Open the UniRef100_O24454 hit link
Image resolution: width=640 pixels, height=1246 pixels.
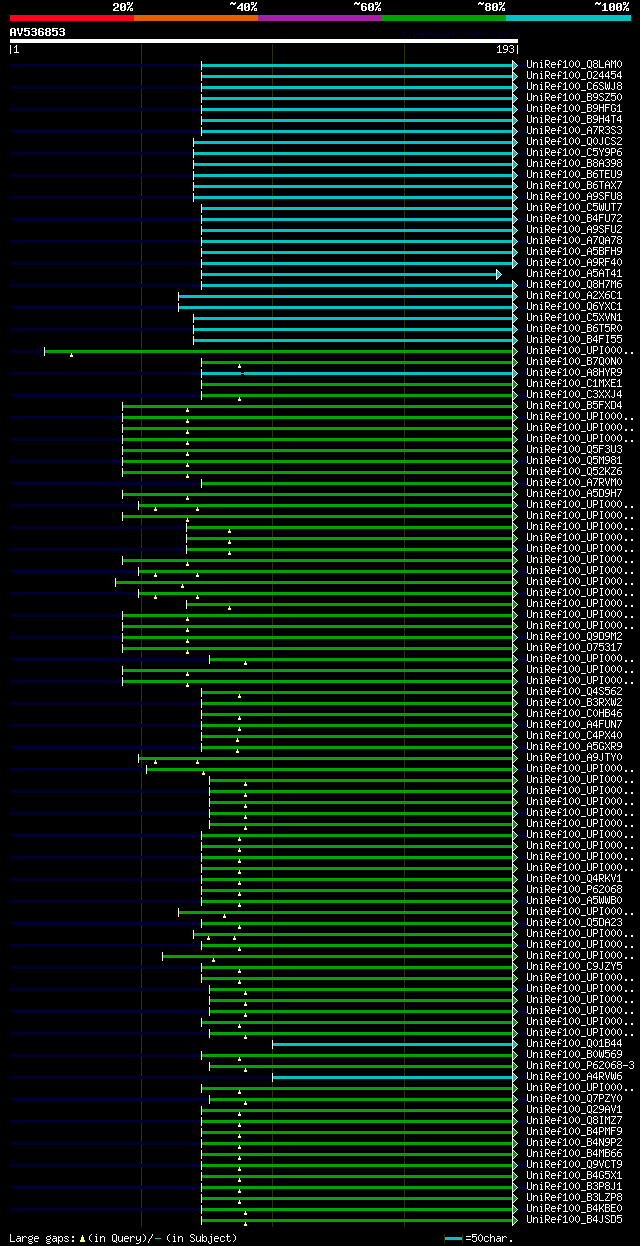click(574, 75)
